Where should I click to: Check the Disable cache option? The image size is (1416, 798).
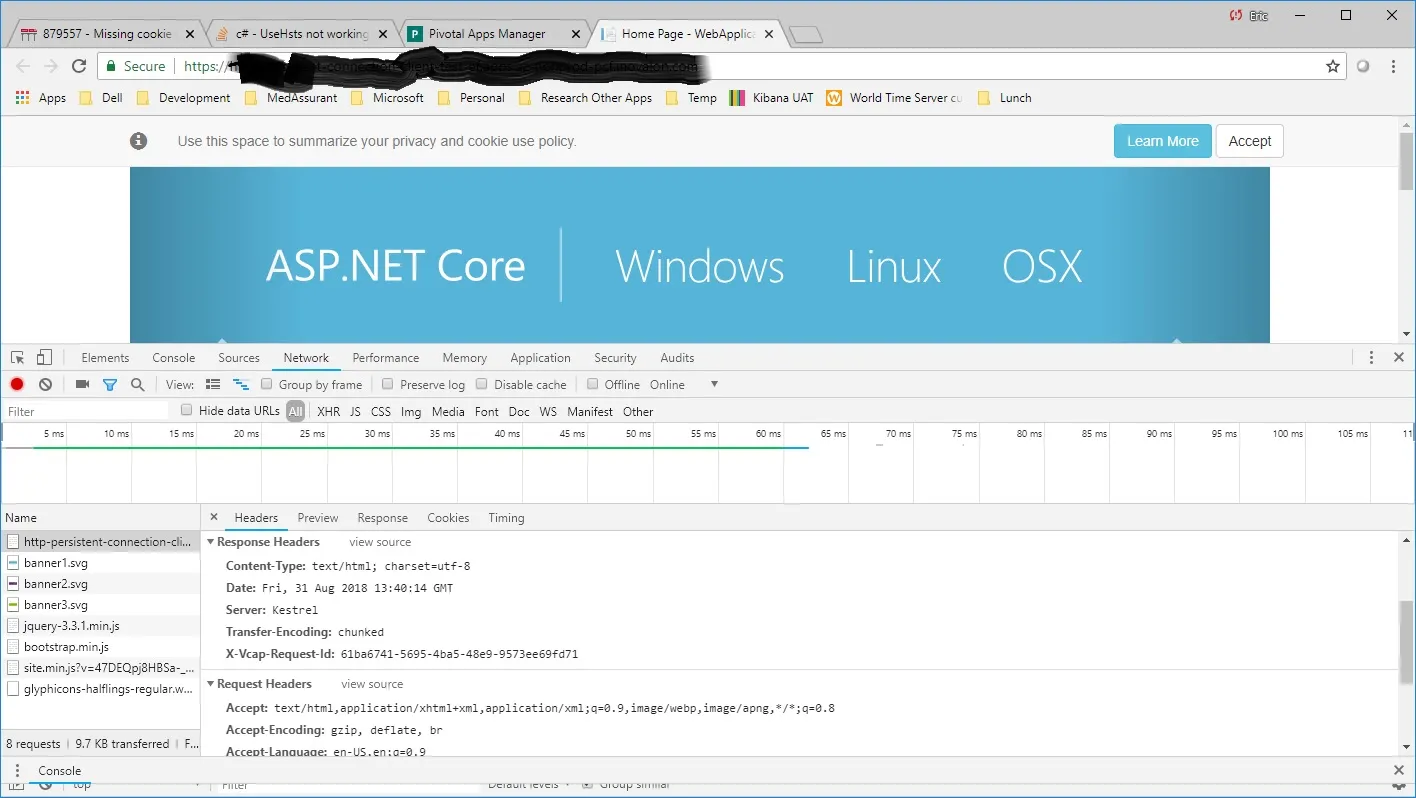point(482,384)
